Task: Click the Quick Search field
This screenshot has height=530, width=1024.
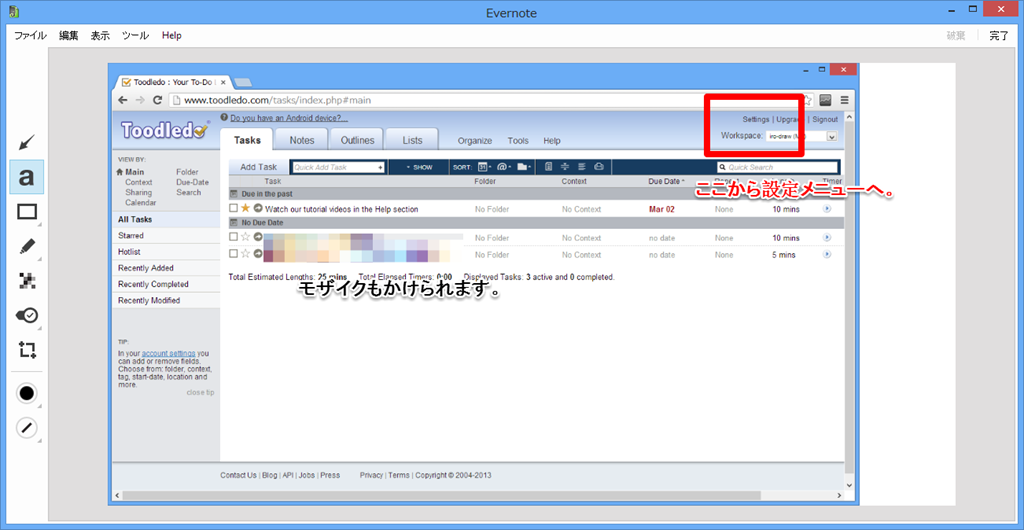Action: point(776,168)
